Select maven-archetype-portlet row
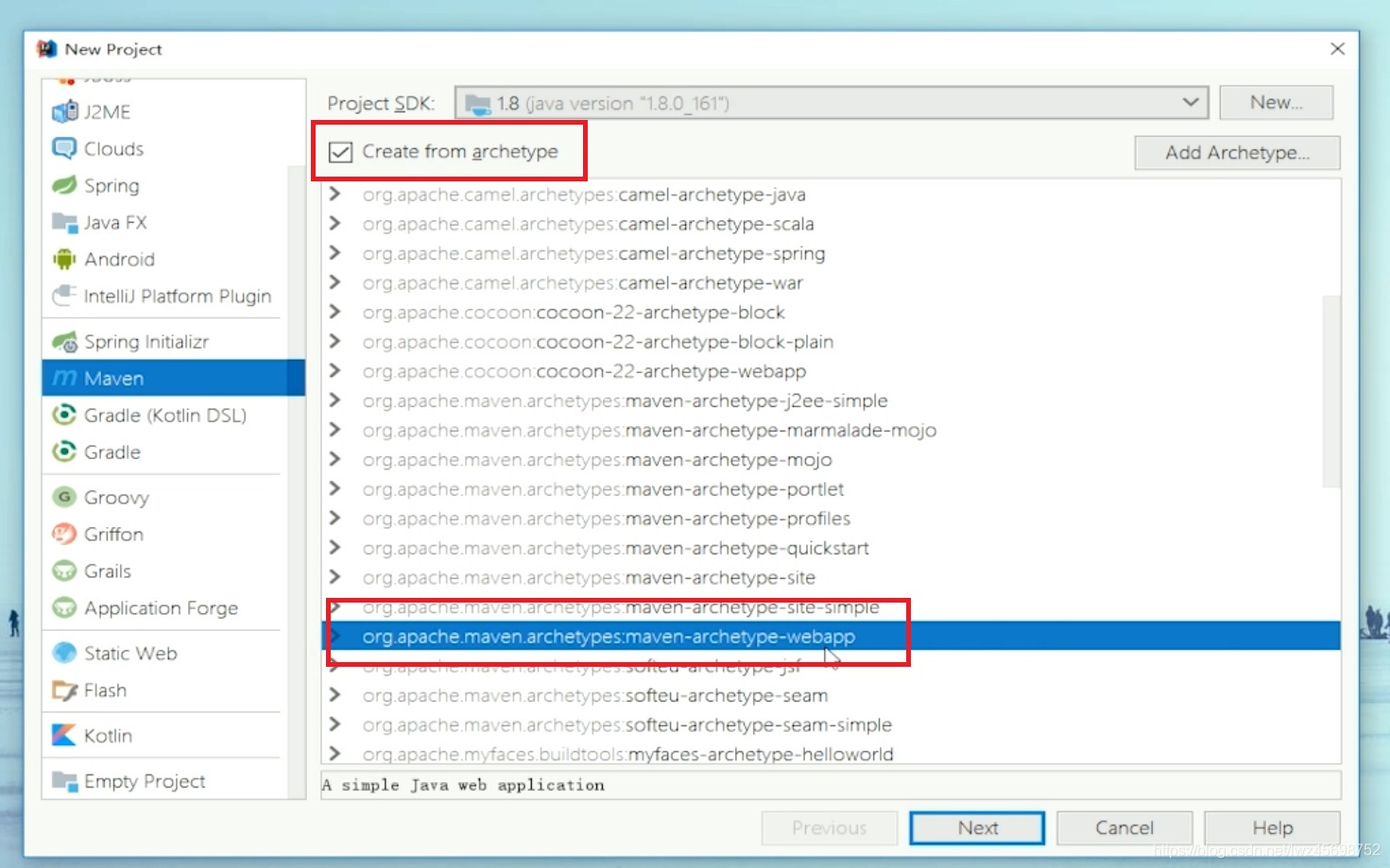1390x868 pixels. (831, 488)
